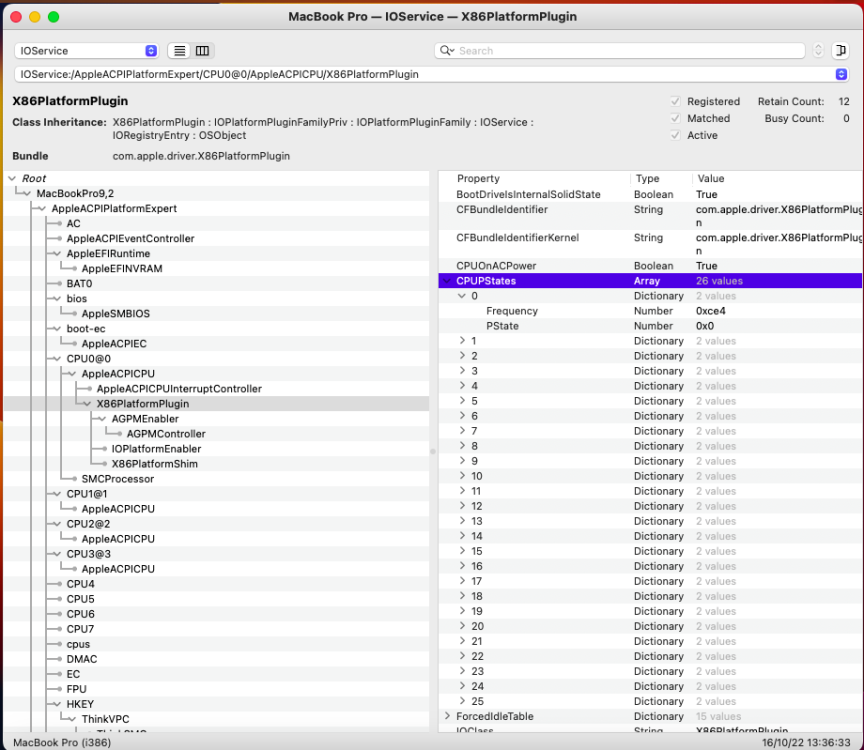The image size is (864, 750).
Task: Collapse the CPU1@1 tree node
Action: point(57,494)
